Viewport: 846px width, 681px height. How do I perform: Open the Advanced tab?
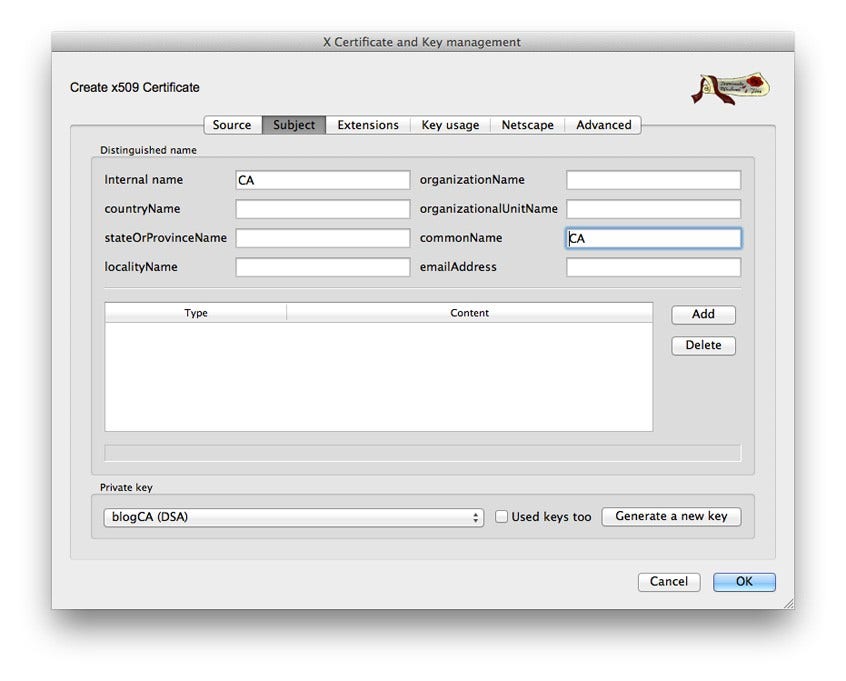603,125
